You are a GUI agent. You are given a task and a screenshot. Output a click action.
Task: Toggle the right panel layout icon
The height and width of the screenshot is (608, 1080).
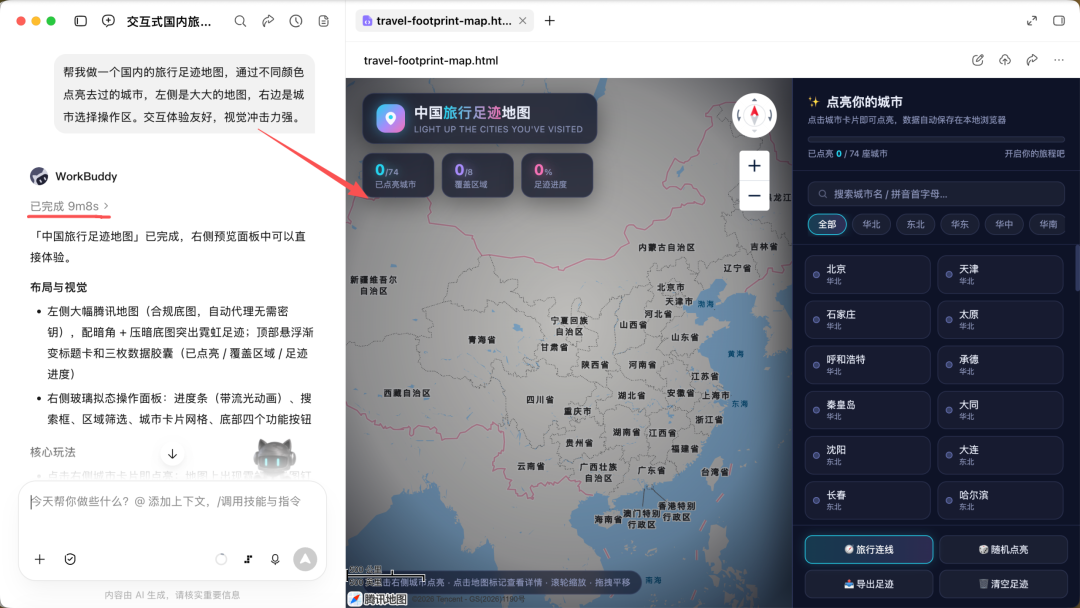coord(1059,21)
